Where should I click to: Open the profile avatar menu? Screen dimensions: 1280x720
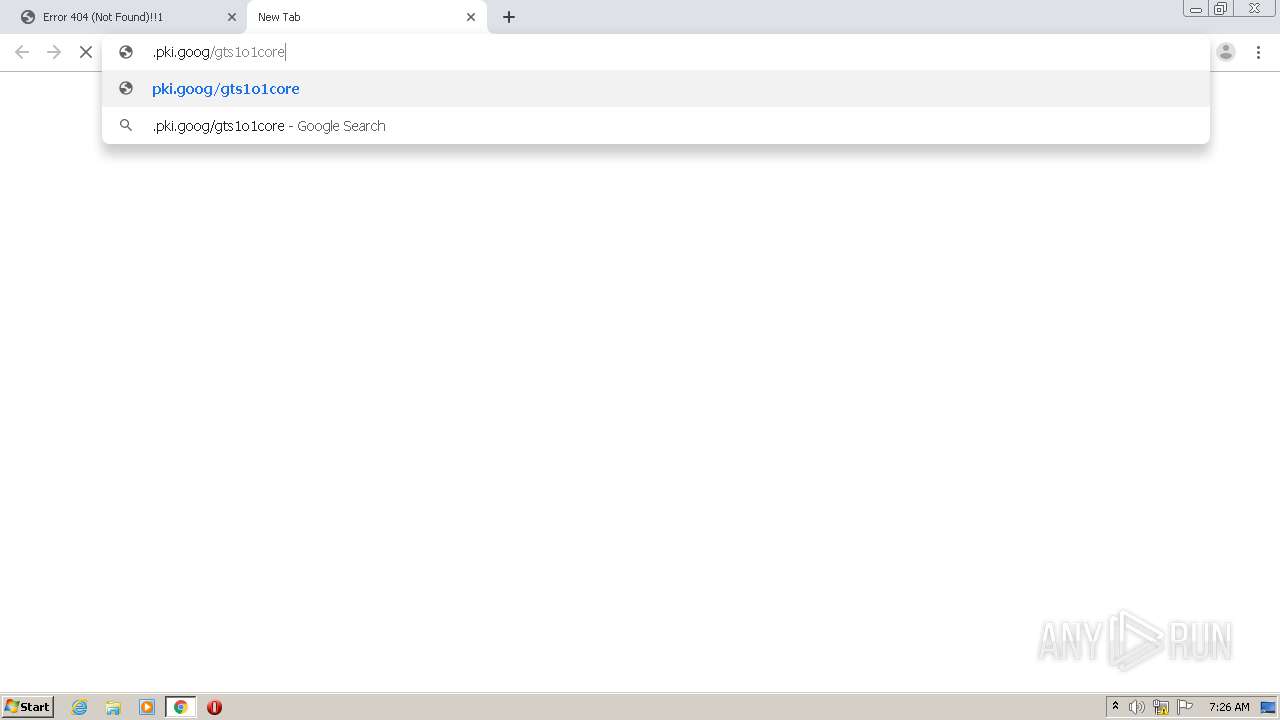pyautogui.click(x=1226, y=52)
